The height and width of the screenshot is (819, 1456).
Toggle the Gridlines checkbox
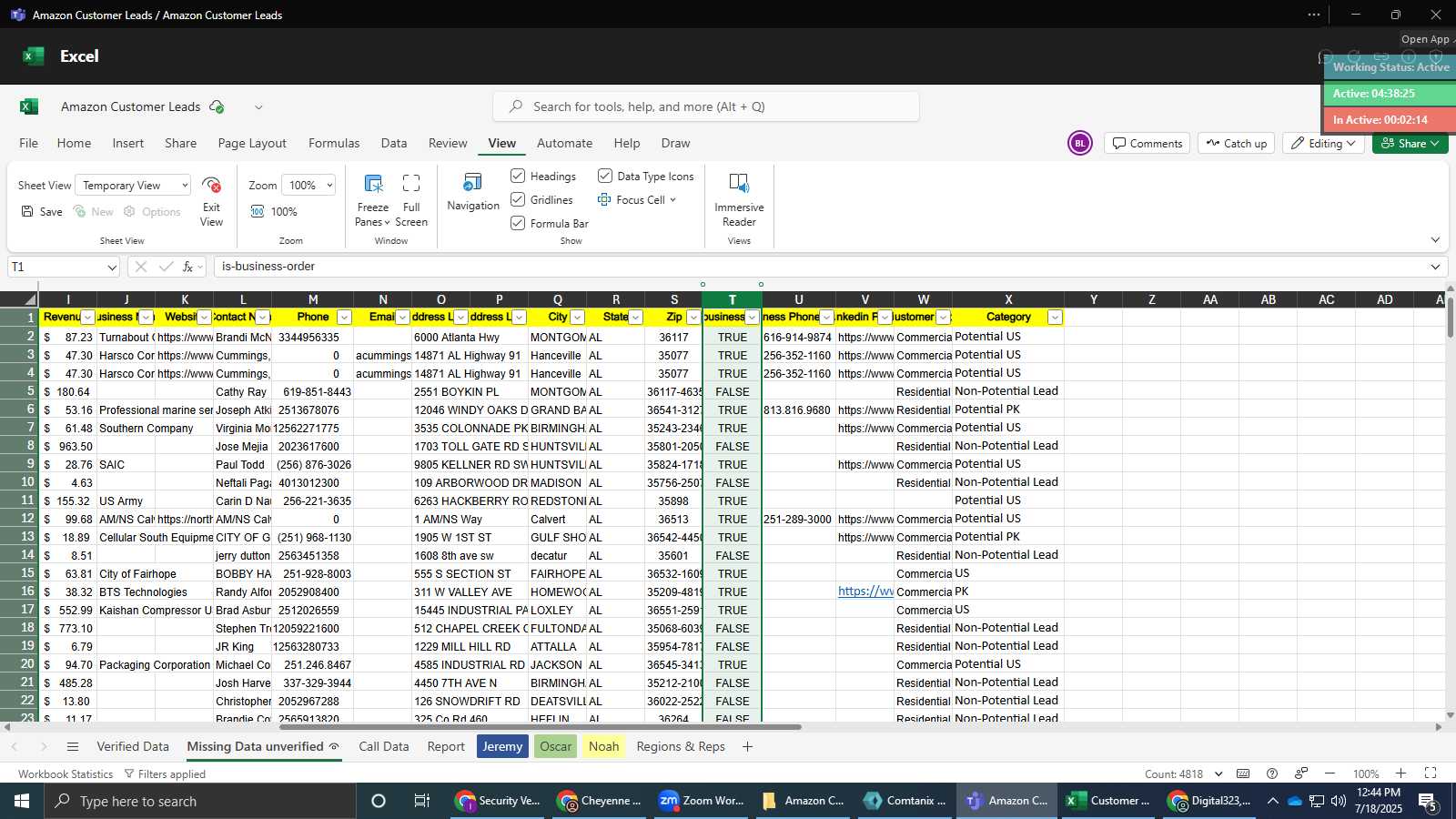[518, 199]
